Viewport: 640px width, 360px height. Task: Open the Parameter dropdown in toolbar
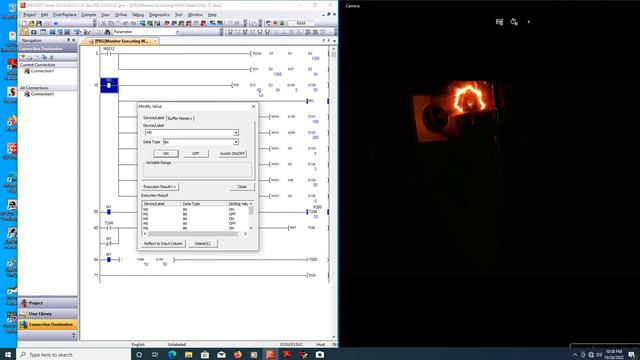coord(177,32)
